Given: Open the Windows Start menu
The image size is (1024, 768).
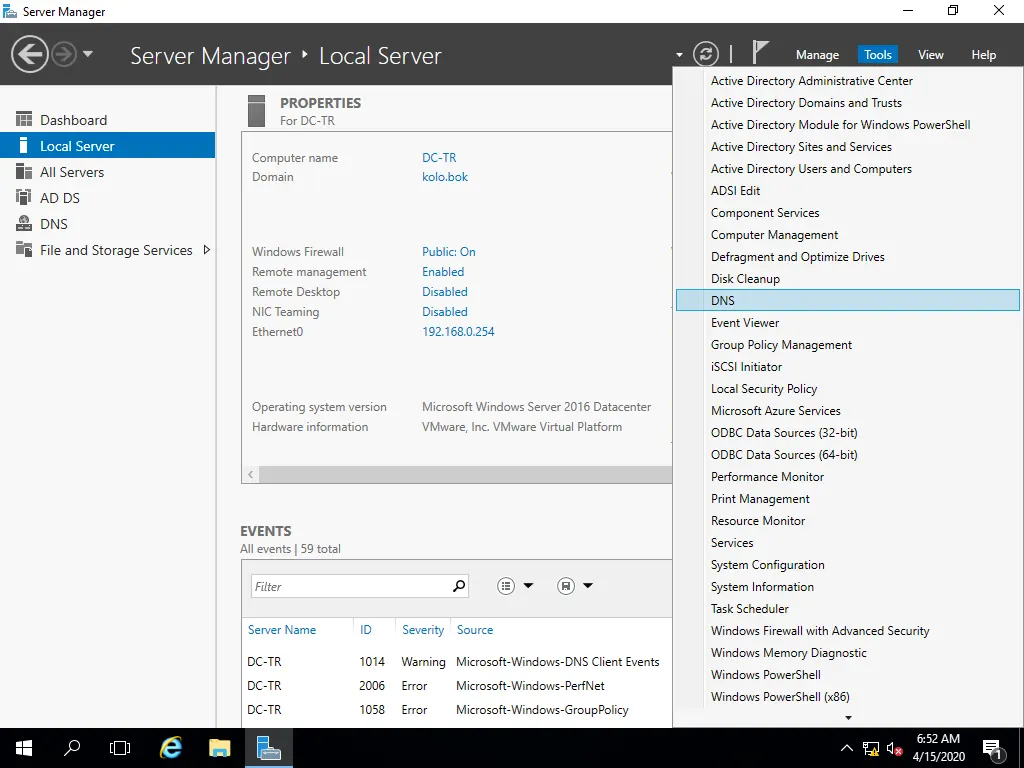Looking at the screenshot, I should [x=24, y=748].
